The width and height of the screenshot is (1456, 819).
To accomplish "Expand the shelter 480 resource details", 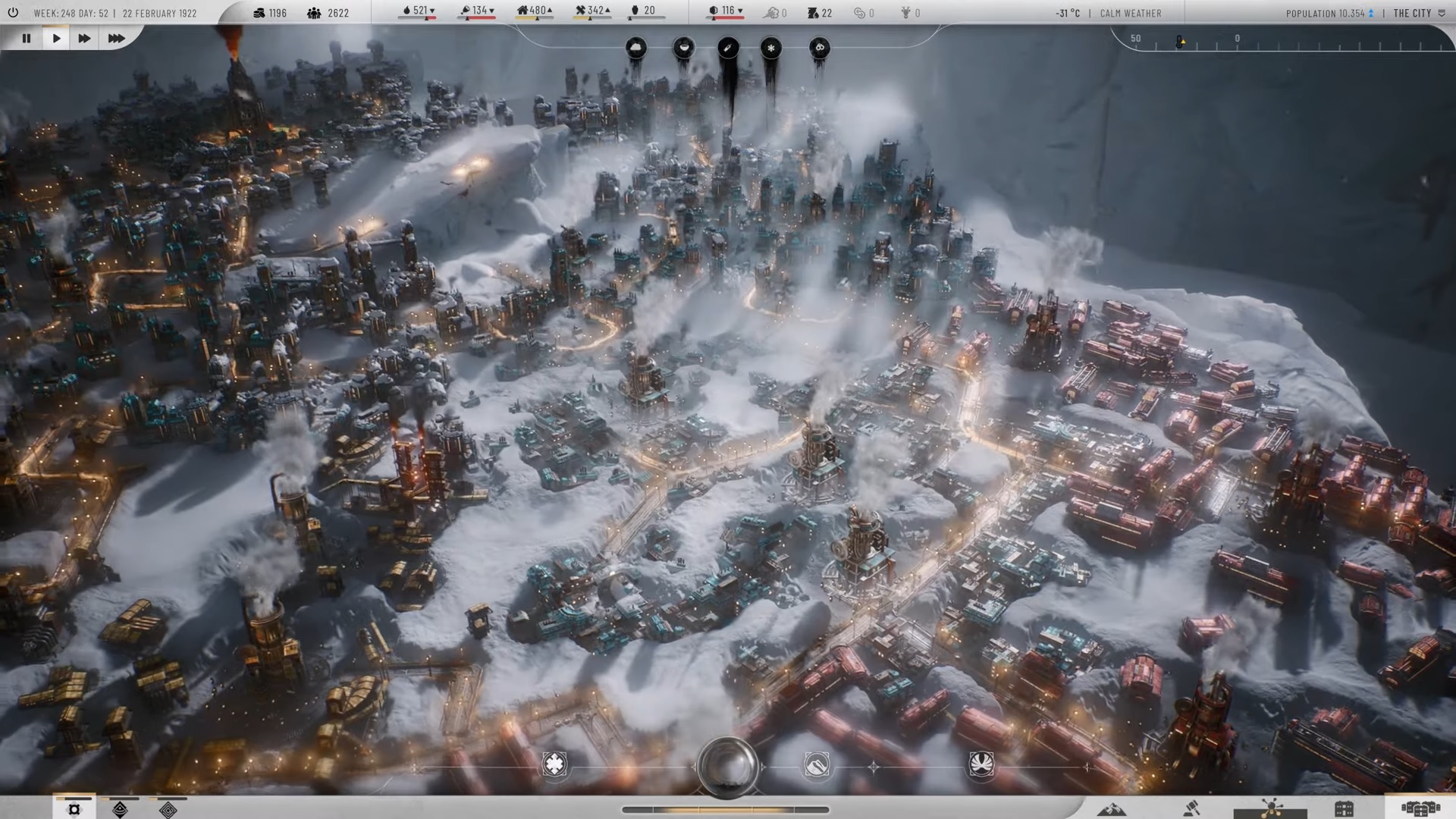I will [x=535, y=11].
